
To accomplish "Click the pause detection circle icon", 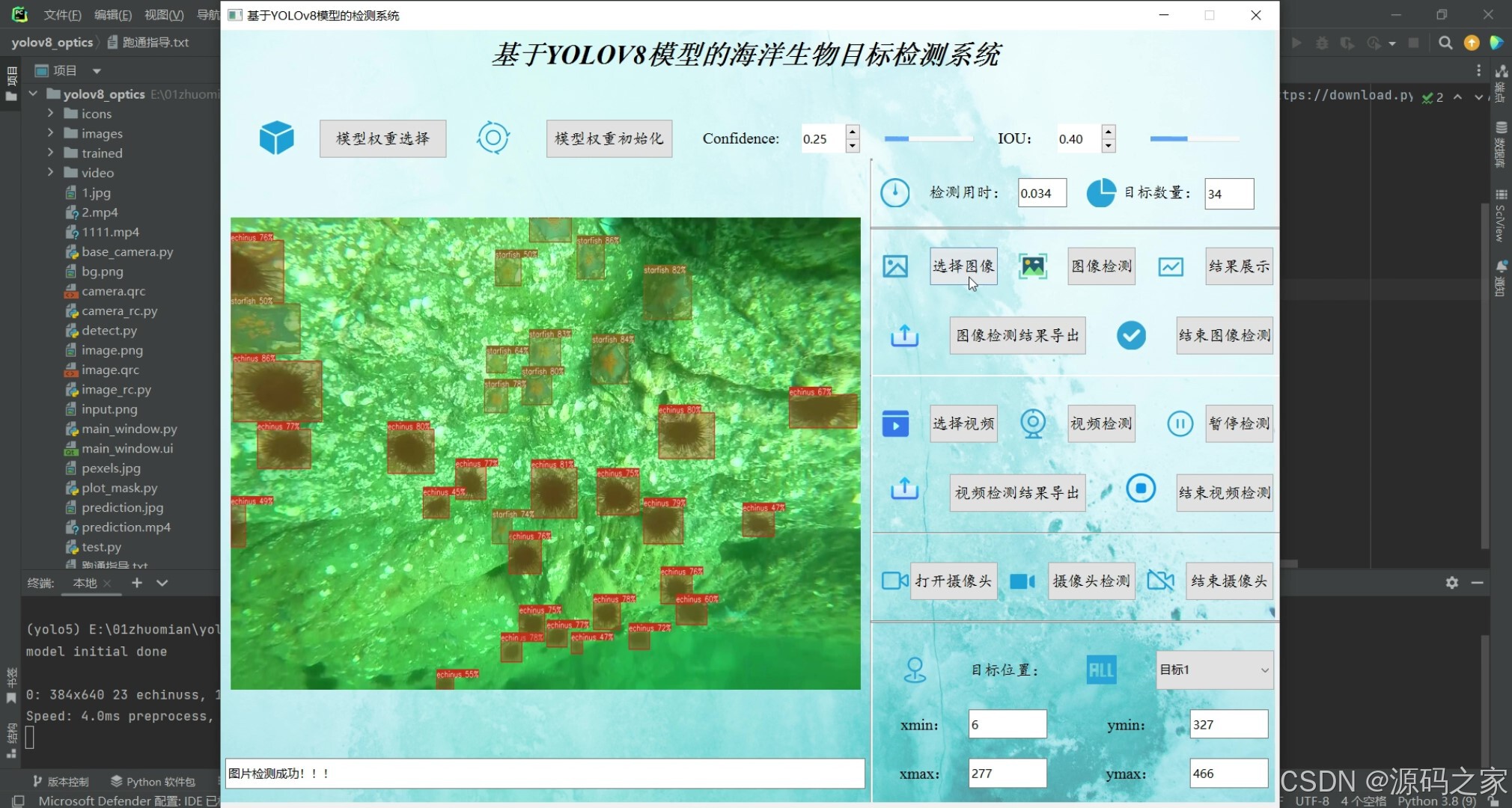I will 1180,423.
